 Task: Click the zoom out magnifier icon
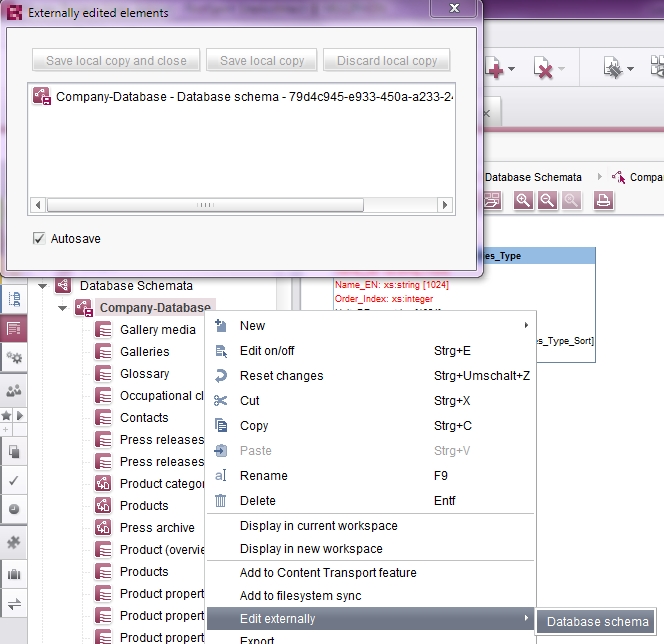click(x=547, y=200)
